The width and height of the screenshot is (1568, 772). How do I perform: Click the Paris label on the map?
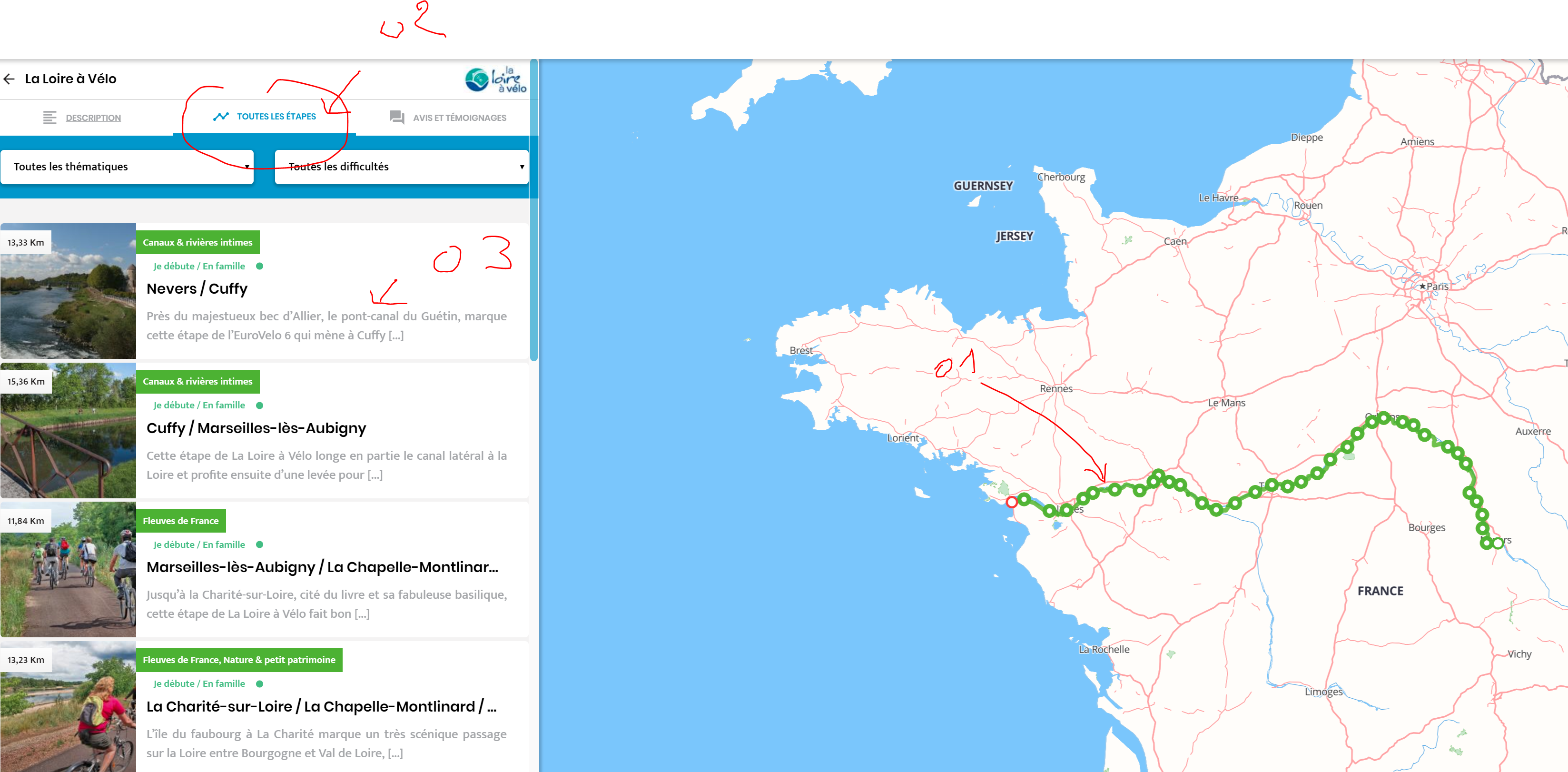point(1437,287)
